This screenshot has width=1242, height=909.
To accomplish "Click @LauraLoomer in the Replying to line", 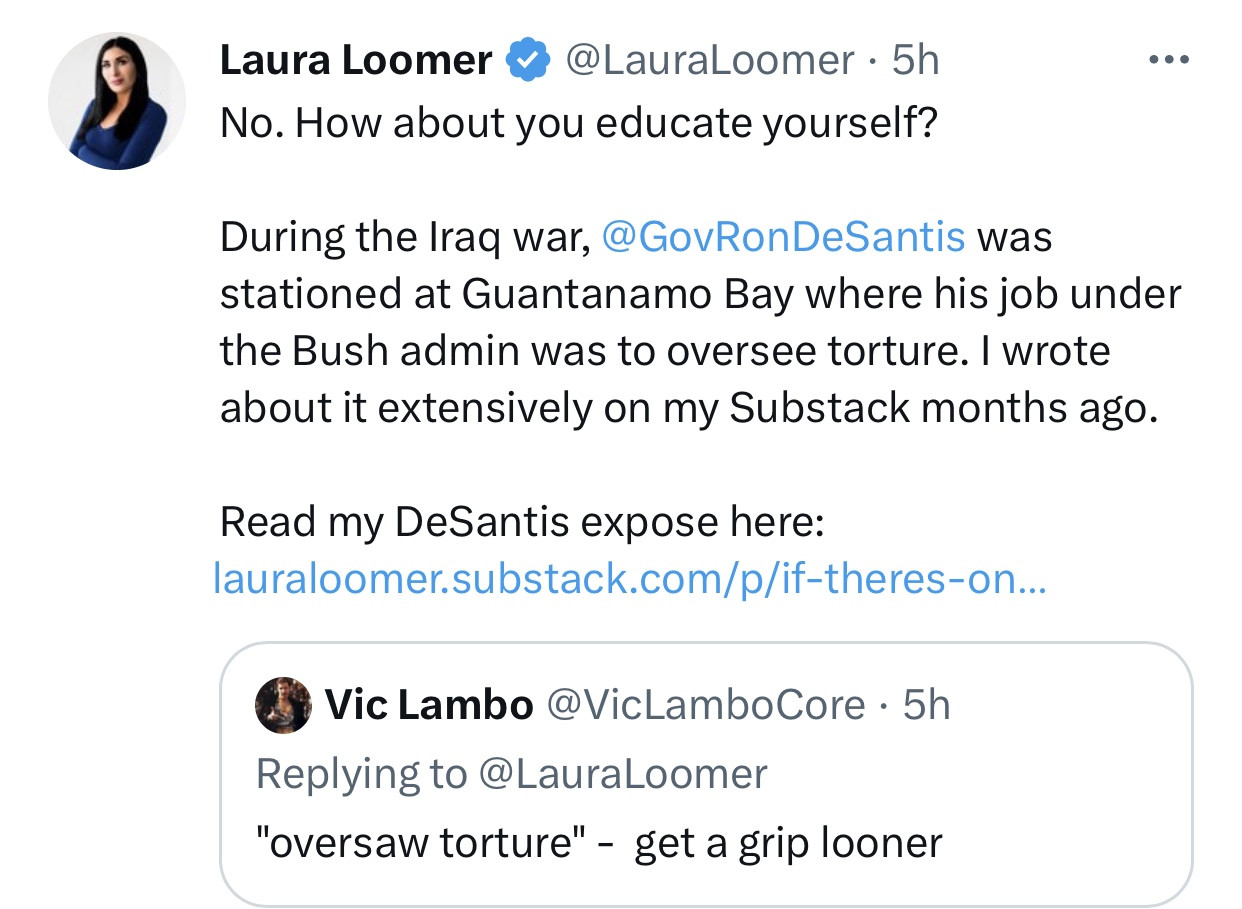I will point(622,773).
